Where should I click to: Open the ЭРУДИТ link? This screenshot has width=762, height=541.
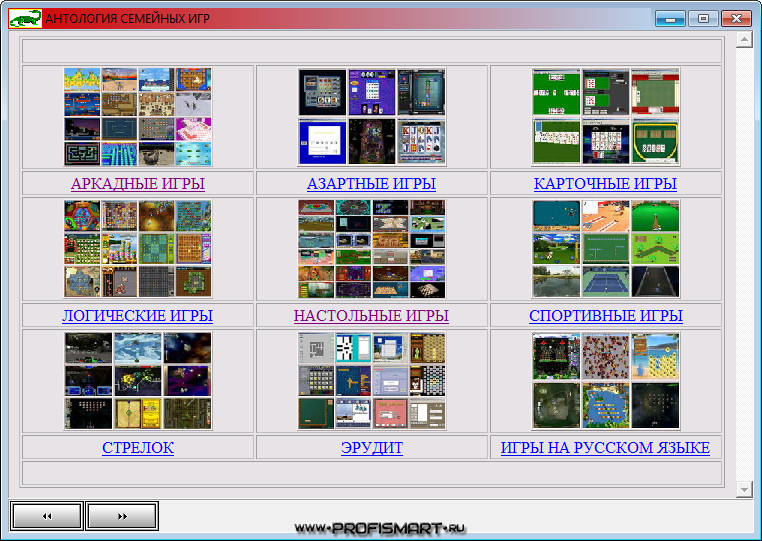tap(372, 447)
